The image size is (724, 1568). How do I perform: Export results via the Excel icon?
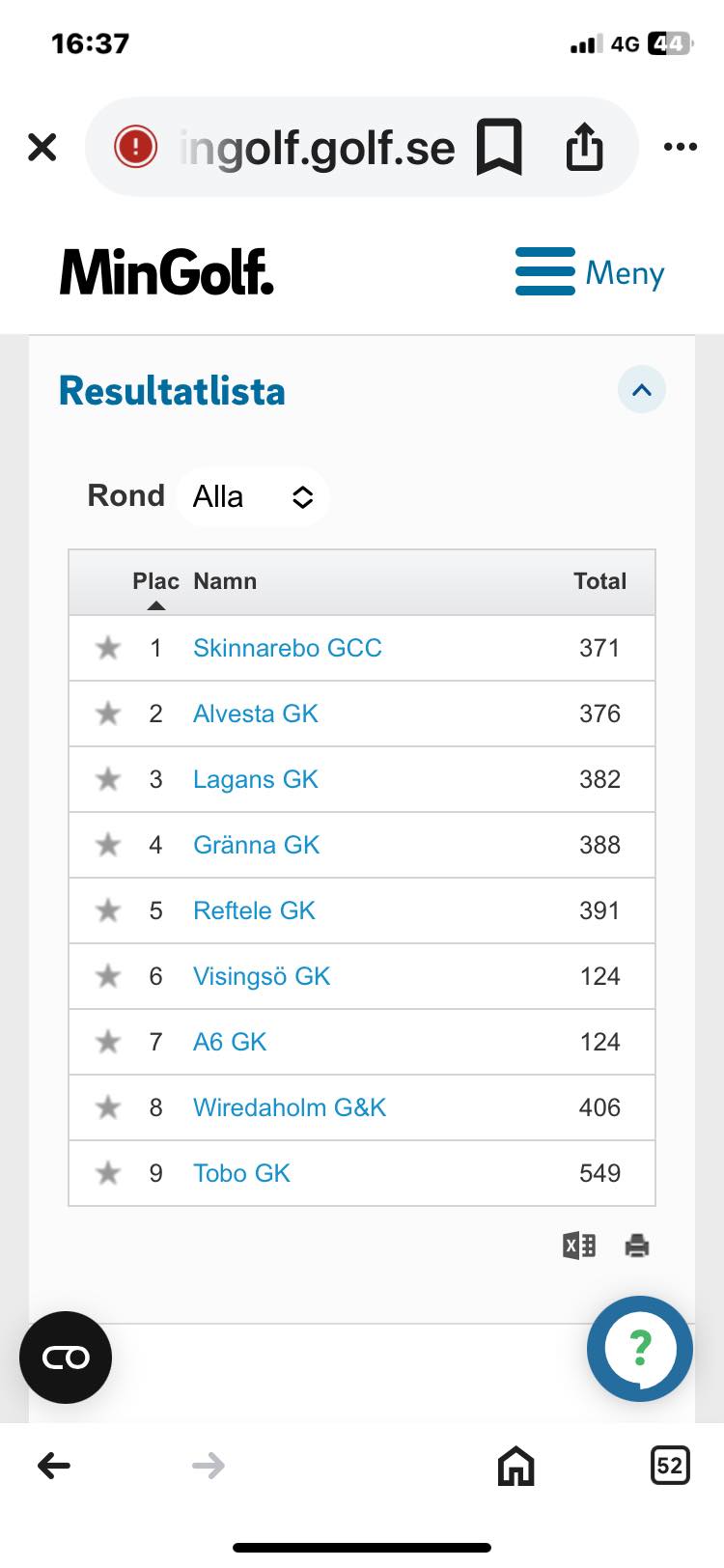tap(579, 1246)
